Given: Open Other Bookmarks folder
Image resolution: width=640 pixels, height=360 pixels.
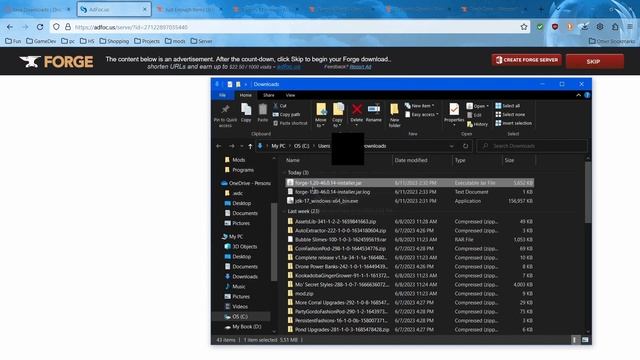Looking at the screenshot, I should click(x=611, y=41).
